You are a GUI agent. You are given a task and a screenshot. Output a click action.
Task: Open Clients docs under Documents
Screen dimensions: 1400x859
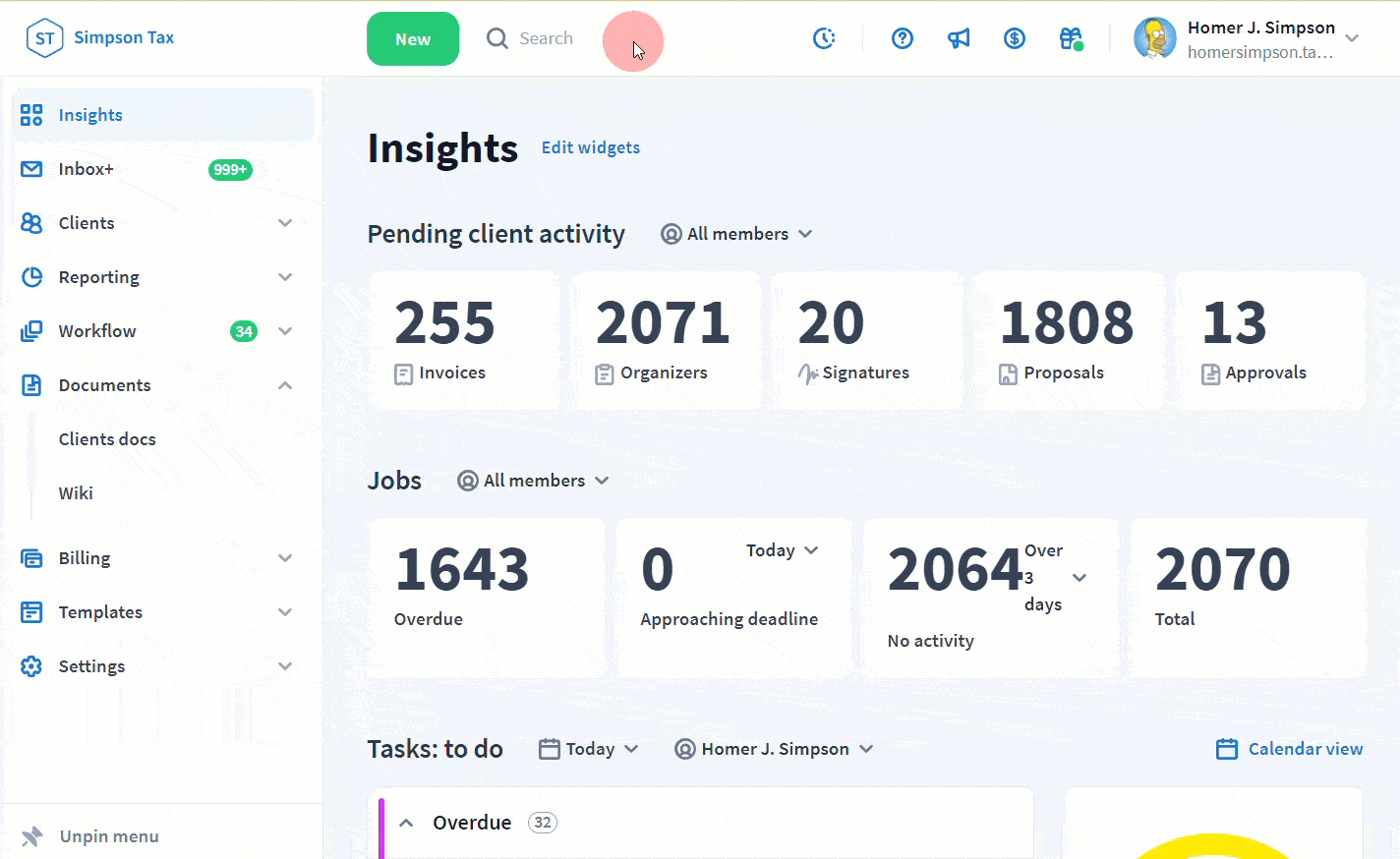point(107,439)
